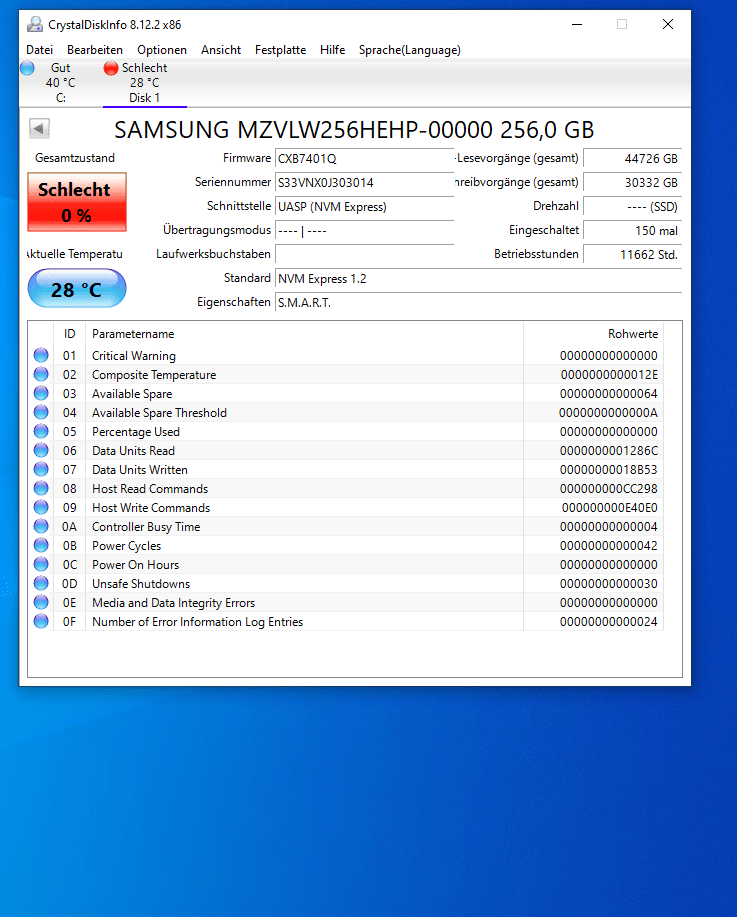Screen dimensions: 737x917
Task: Select the Critical Warning row name
Action: 134,356
